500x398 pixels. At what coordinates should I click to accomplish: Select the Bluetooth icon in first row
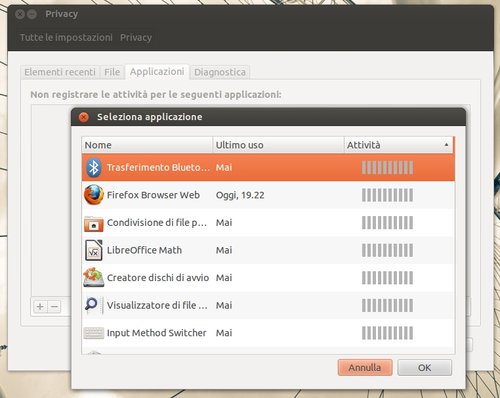(x=94, y=167)
